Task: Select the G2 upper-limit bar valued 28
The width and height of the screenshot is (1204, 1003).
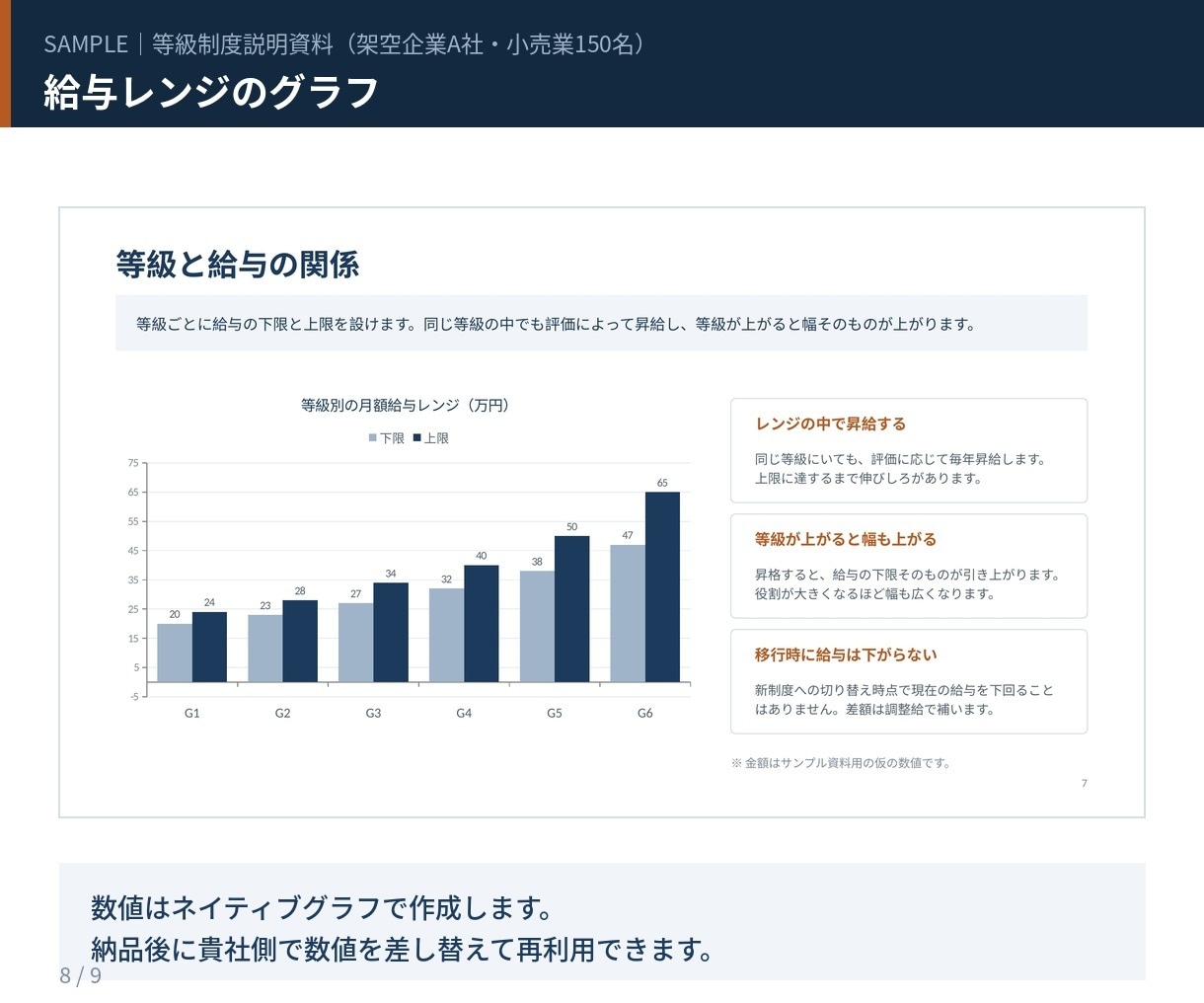Action: (300, 641)
